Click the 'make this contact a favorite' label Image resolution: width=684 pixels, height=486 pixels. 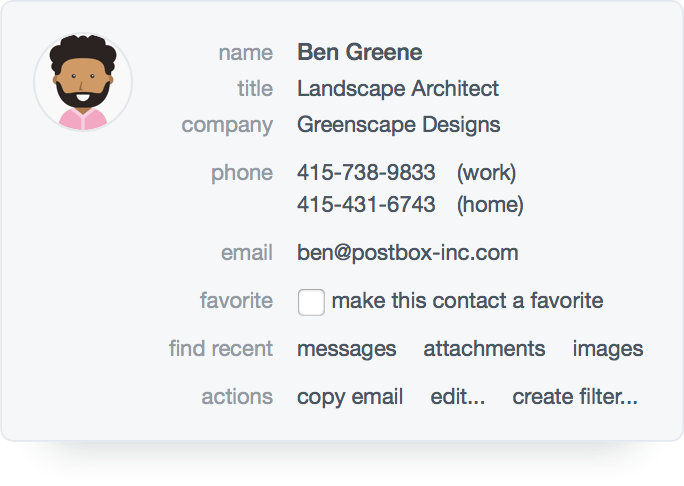467,301
